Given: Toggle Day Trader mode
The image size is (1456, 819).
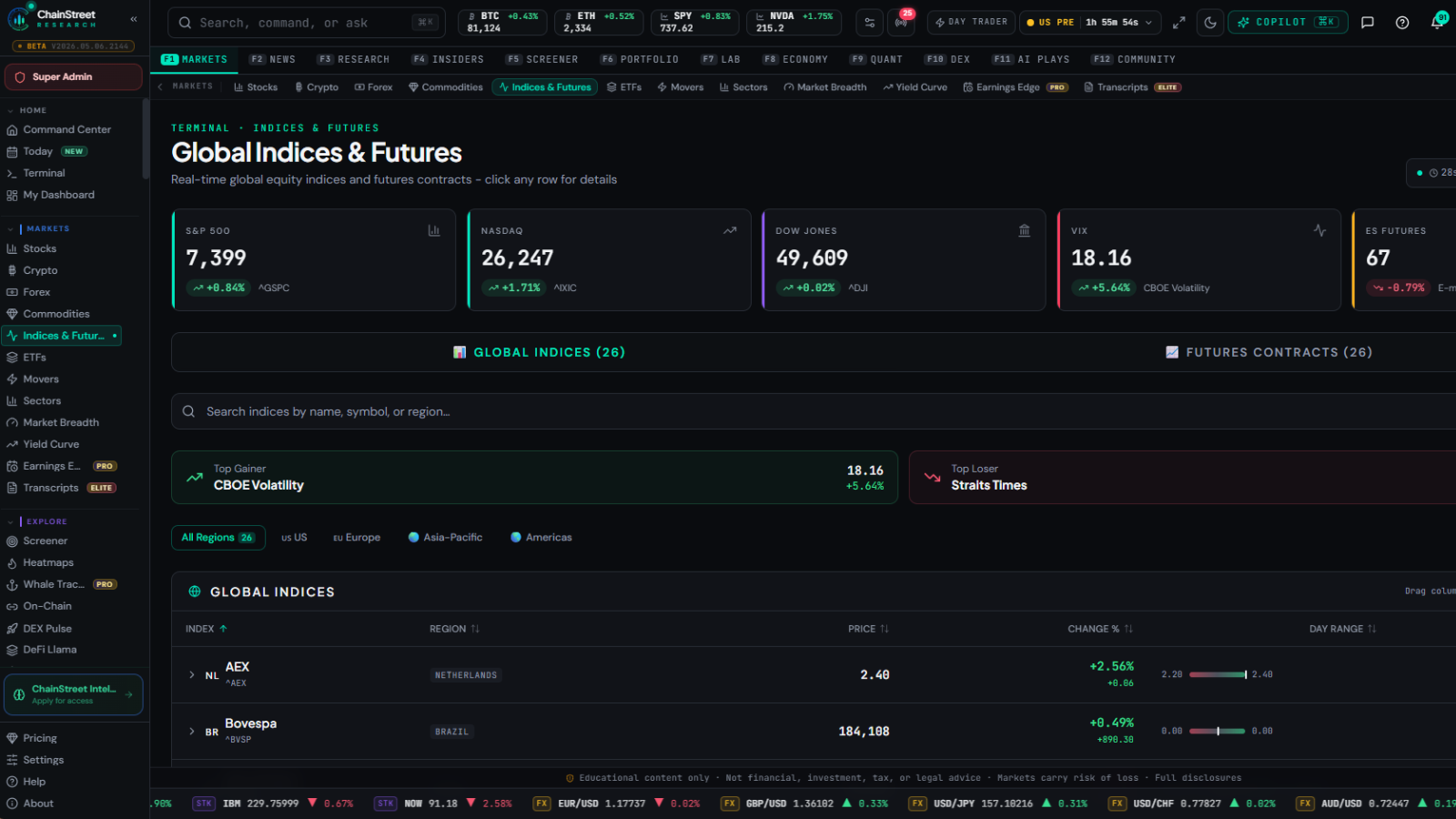Looking at the screenshot, I should pos(971,23).
